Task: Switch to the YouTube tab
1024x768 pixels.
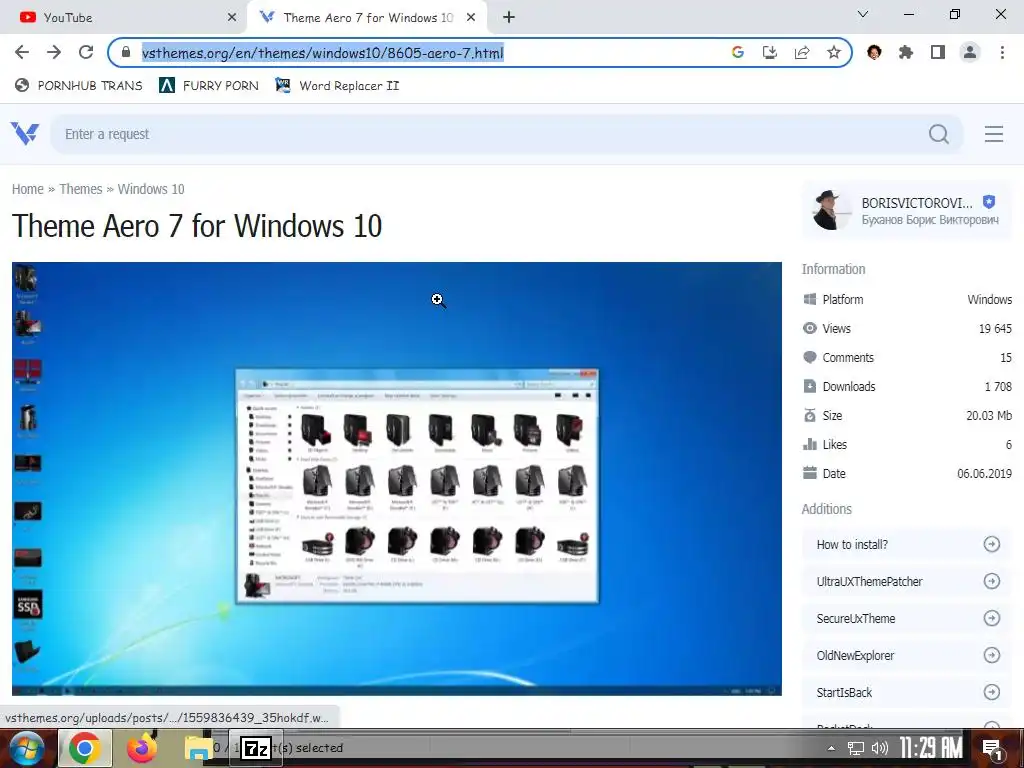Action: (123, 18)
